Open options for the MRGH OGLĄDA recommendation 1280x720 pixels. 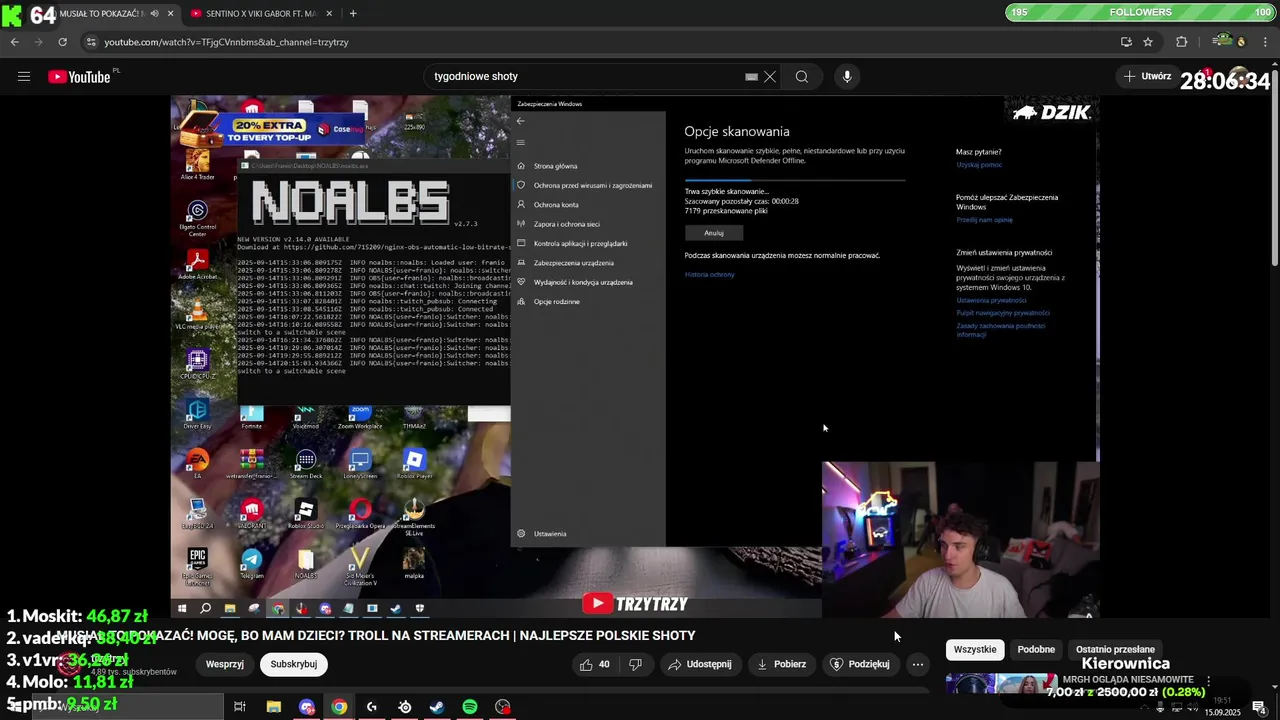(x=1208, y=681)
